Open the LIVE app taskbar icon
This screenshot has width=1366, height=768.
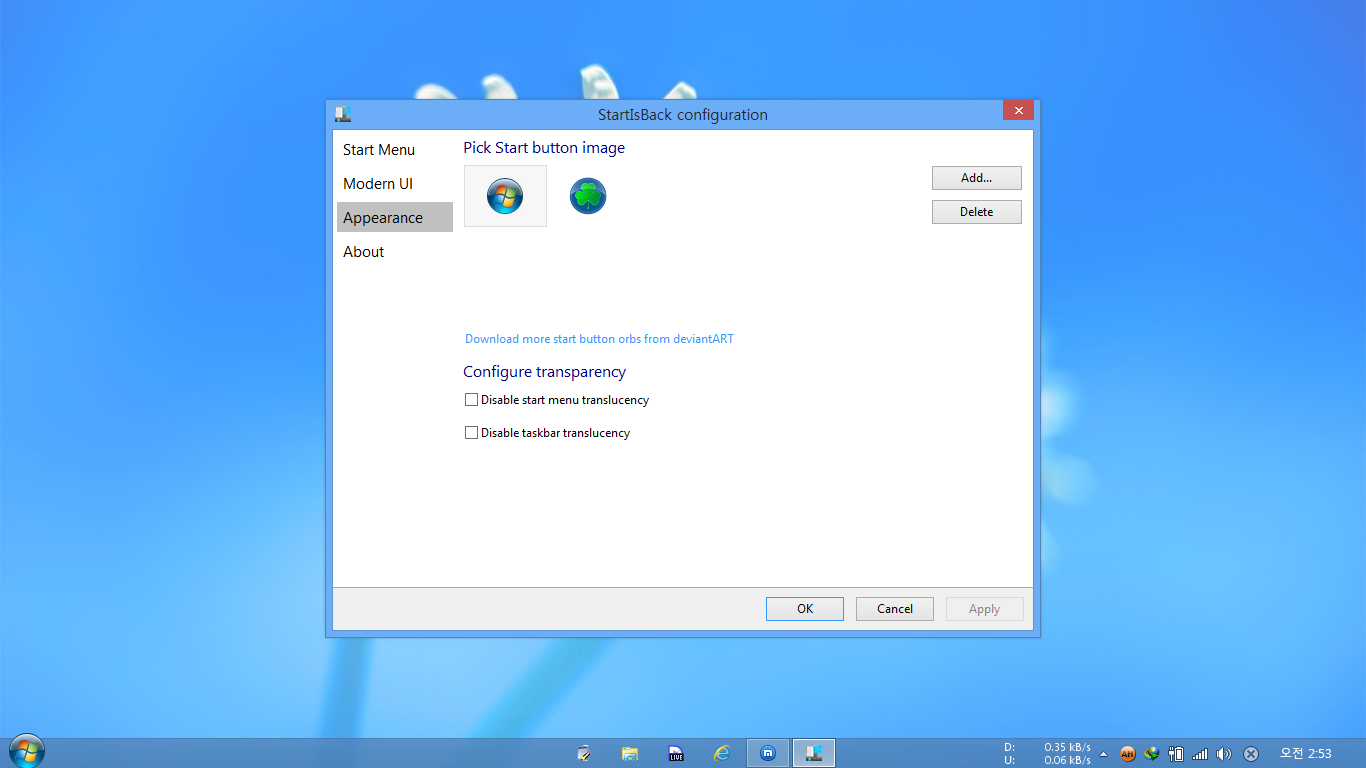[x=676, y=753]
